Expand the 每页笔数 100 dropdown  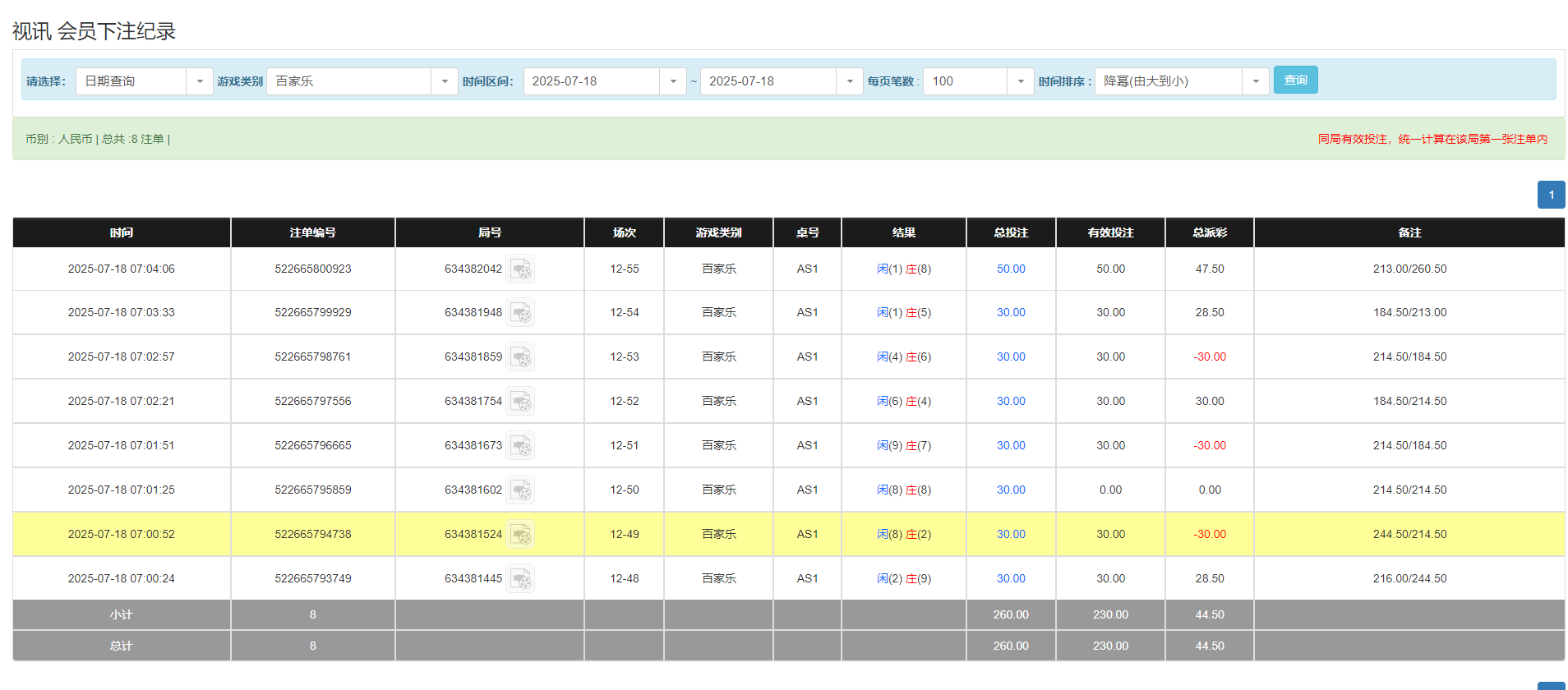point(1020,81)
